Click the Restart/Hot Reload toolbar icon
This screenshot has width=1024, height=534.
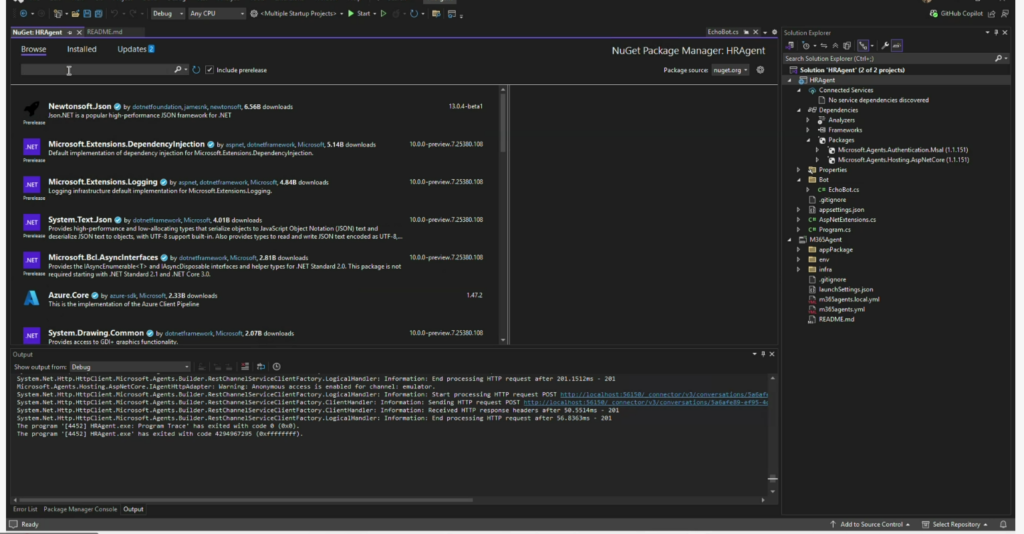(413, 13)
